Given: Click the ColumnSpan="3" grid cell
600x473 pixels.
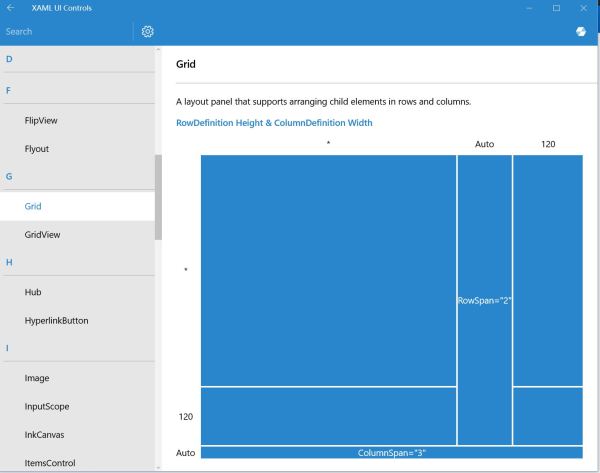Looking at the screenshot, I should coord(391,453).
